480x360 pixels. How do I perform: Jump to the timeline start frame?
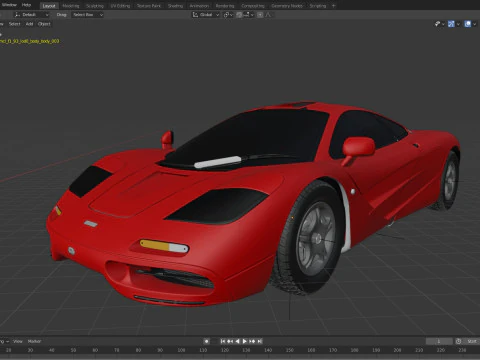coord(223,341)
